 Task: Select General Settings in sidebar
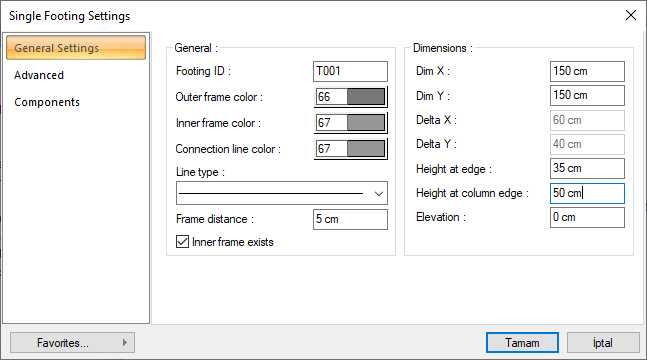76,47
